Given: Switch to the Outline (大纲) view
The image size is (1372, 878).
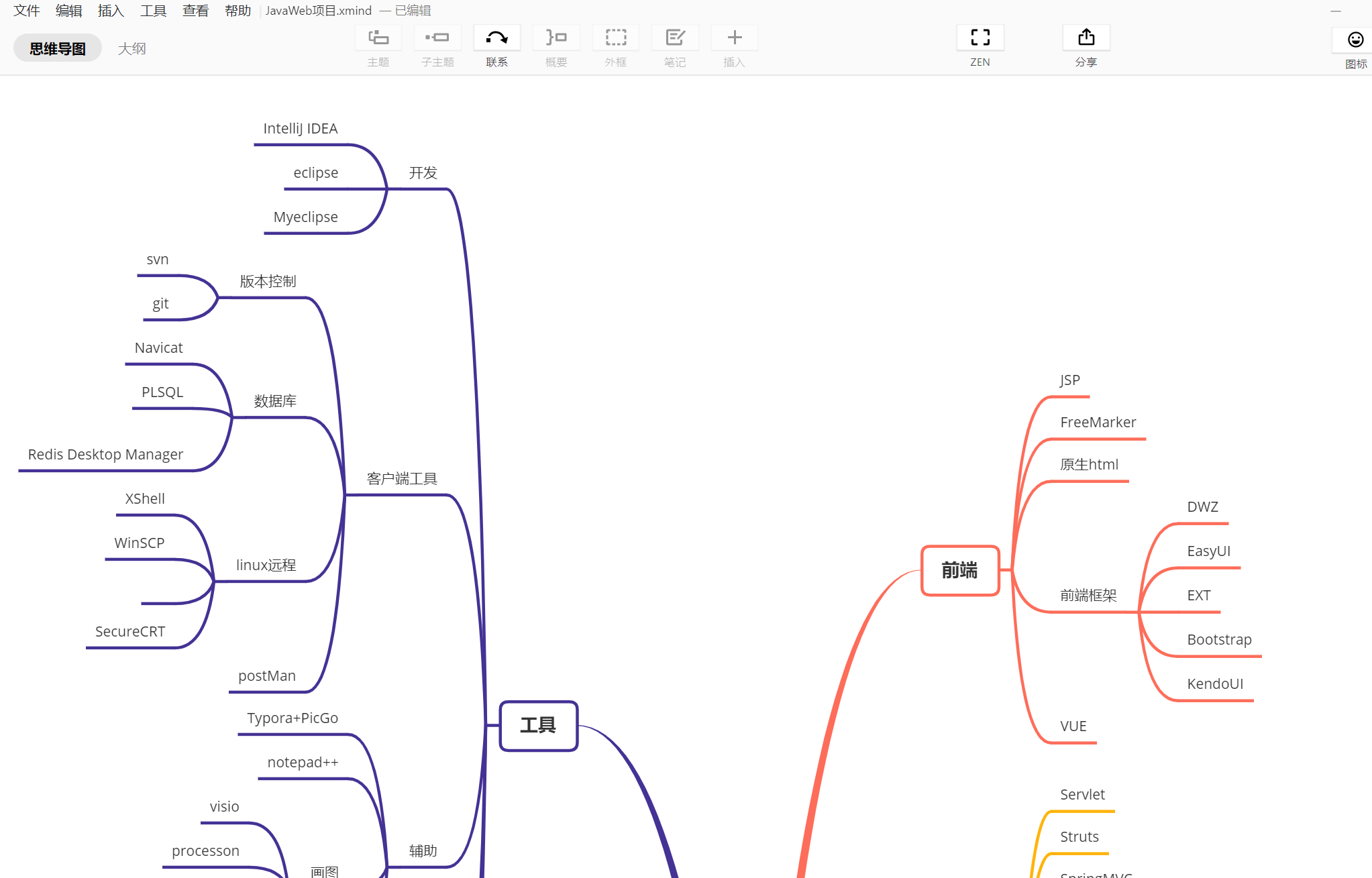Looking at the screenshot, I should pos(131,48).
